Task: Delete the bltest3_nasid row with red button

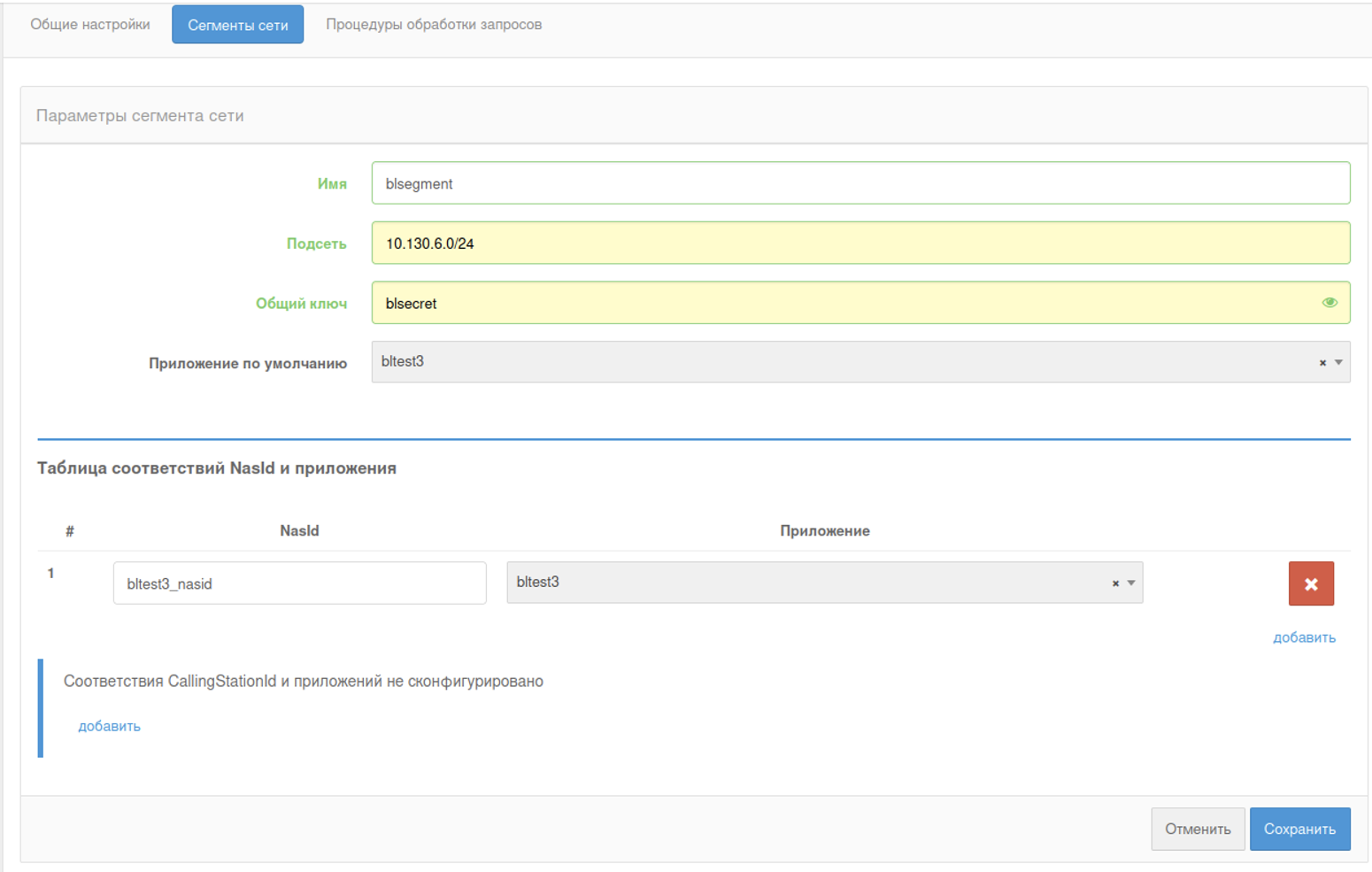Action: [1310, 584]
